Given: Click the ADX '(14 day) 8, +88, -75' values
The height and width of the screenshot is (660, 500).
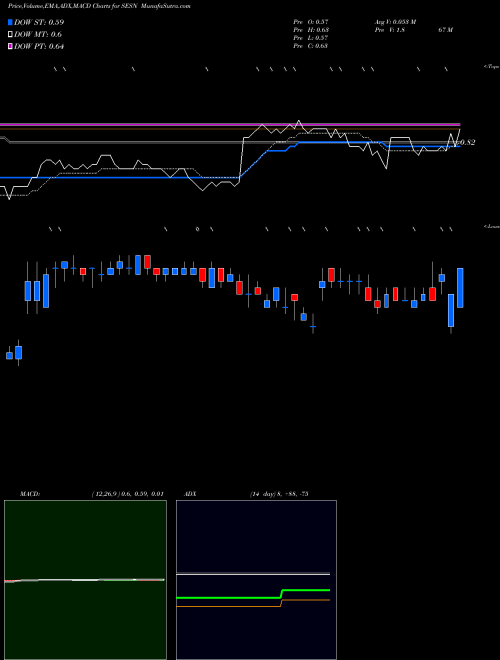Looking at the screenshot, I should [279, 494].
